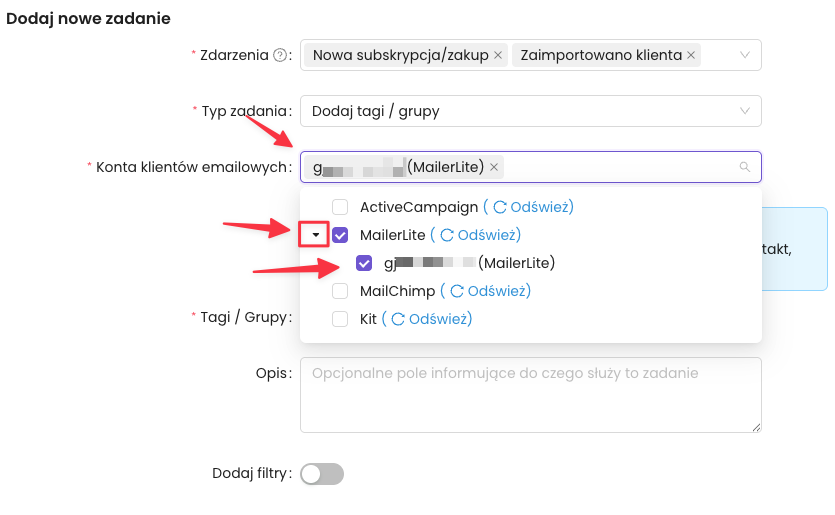
Task: Check the ActiveCampaign checkbox
Action: [x=340, y=207]
